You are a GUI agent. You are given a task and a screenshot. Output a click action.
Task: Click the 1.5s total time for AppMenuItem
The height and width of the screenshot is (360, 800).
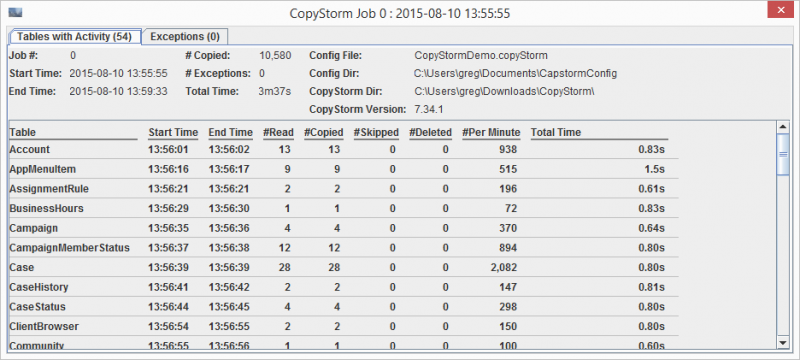click(x=656, y=169)
